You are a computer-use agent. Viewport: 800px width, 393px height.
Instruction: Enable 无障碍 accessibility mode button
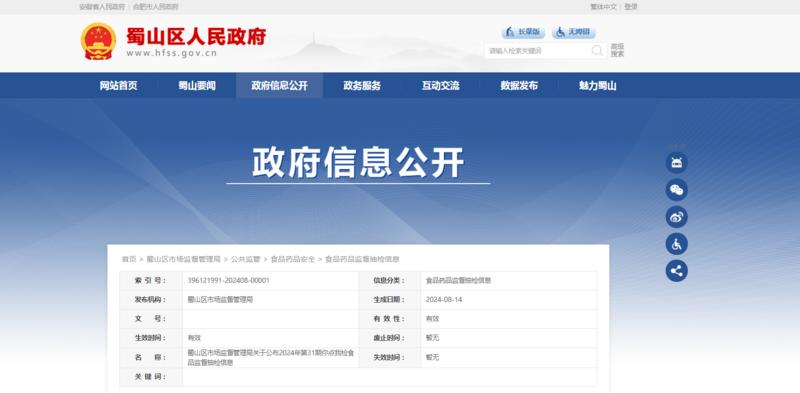pyautogui.click(x=573, y=32)
